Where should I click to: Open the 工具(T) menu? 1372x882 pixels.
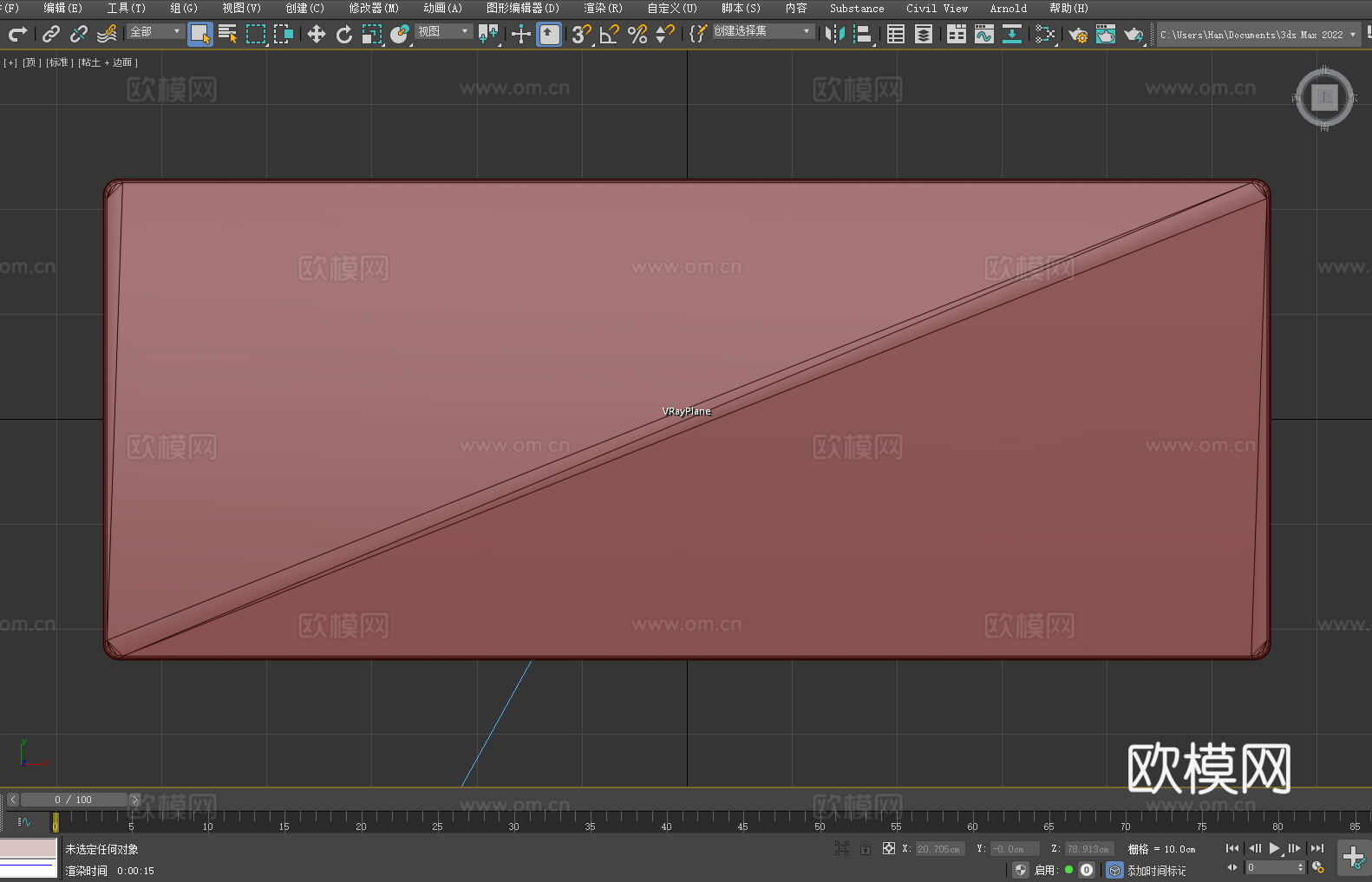click(x=126, y=8)
